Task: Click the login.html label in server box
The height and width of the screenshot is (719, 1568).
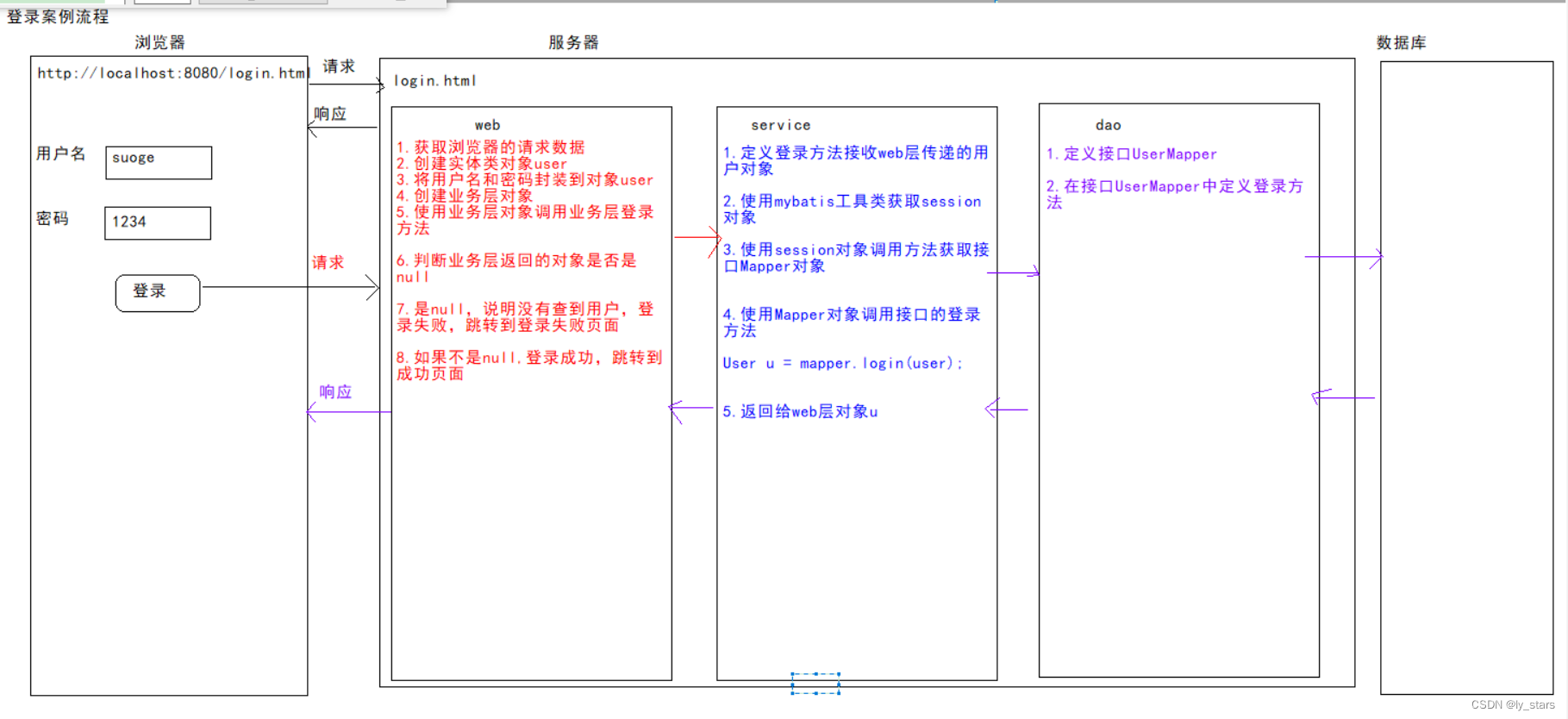Action: pos(435,81)
